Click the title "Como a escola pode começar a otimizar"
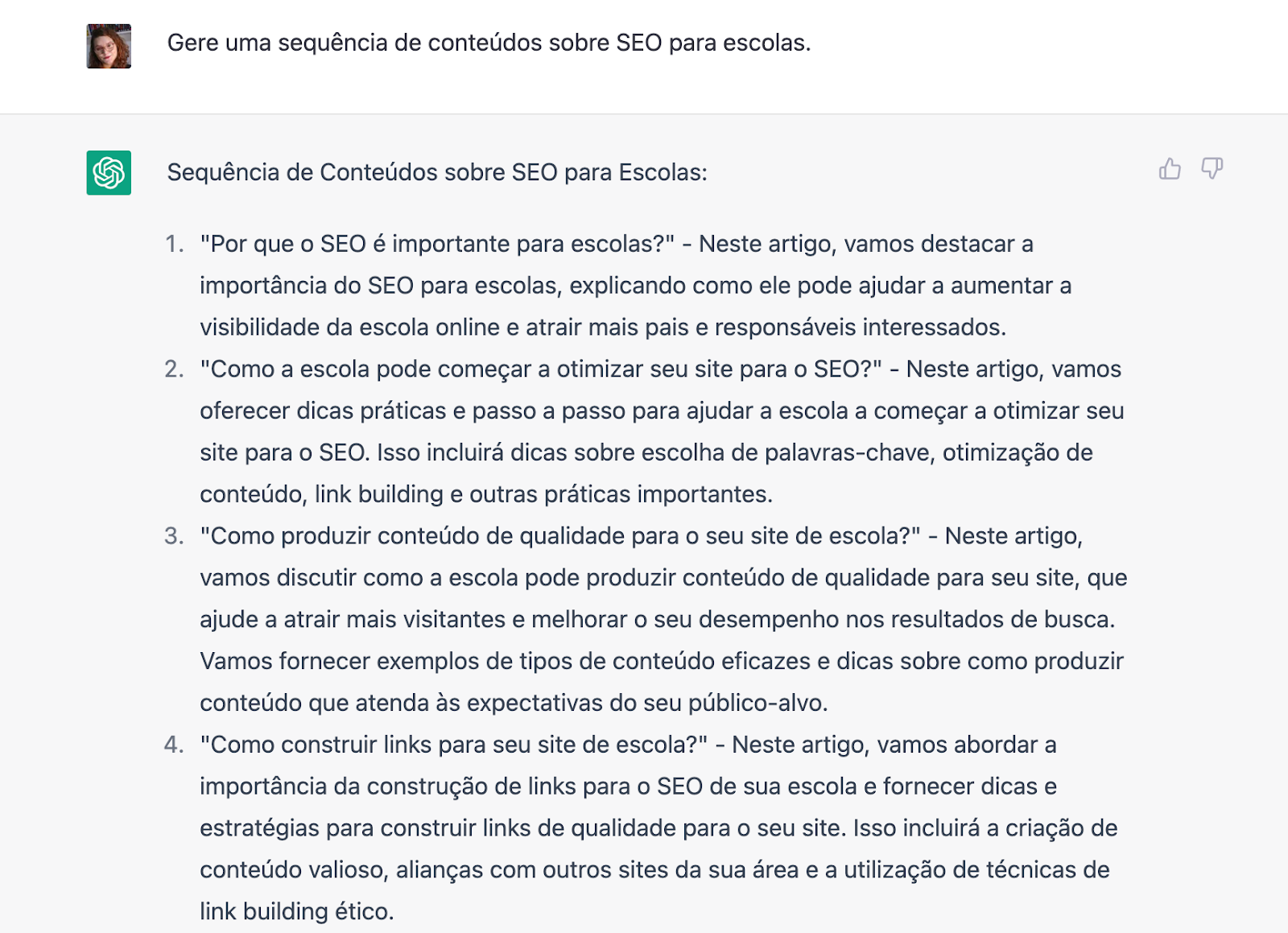The height and width of the screenshot is (933, 1288). tap(541, 369)
